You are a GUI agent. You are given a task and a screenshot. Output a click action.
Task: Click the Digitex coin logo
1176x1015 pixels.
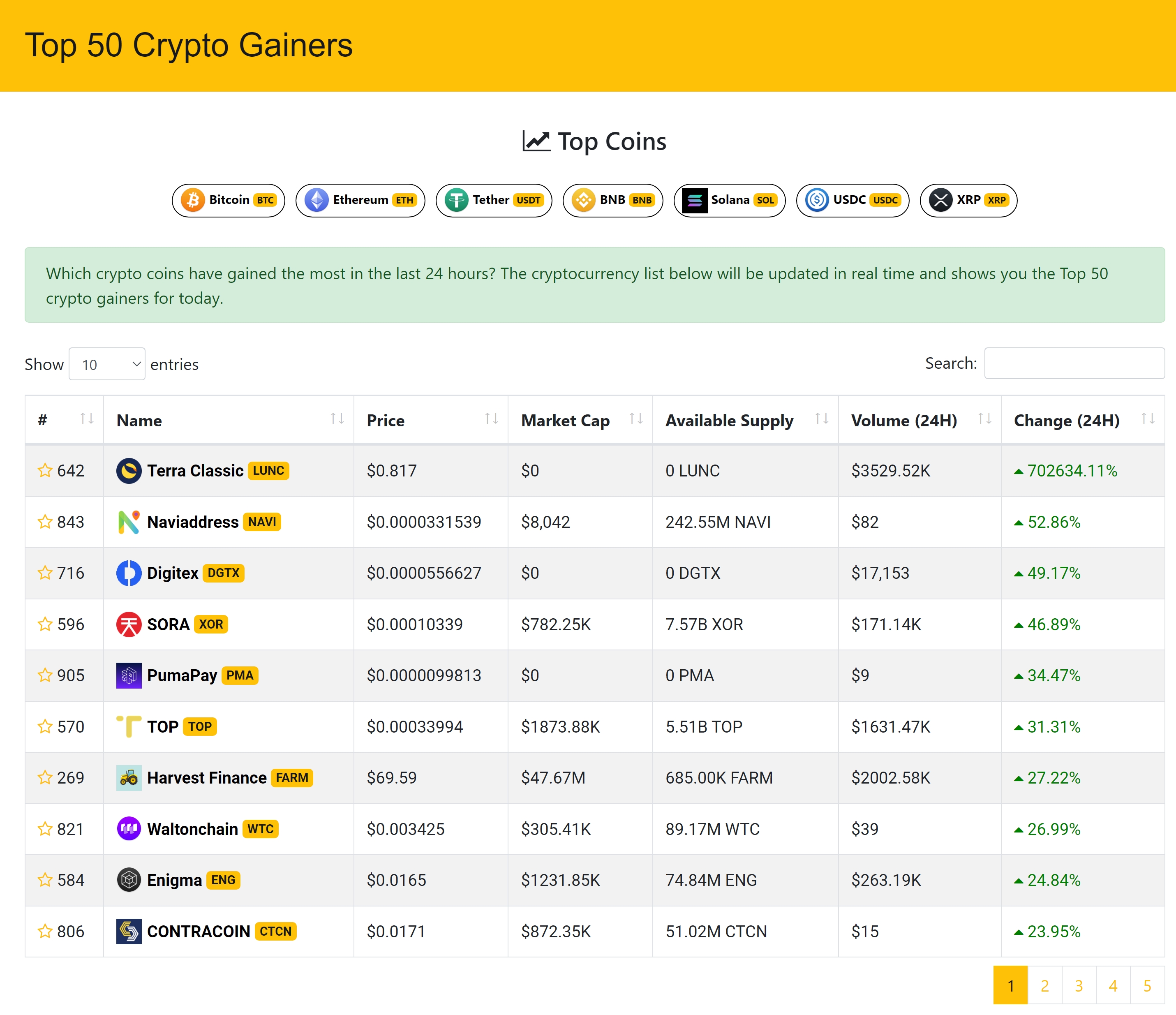click(x=129, y=573)
